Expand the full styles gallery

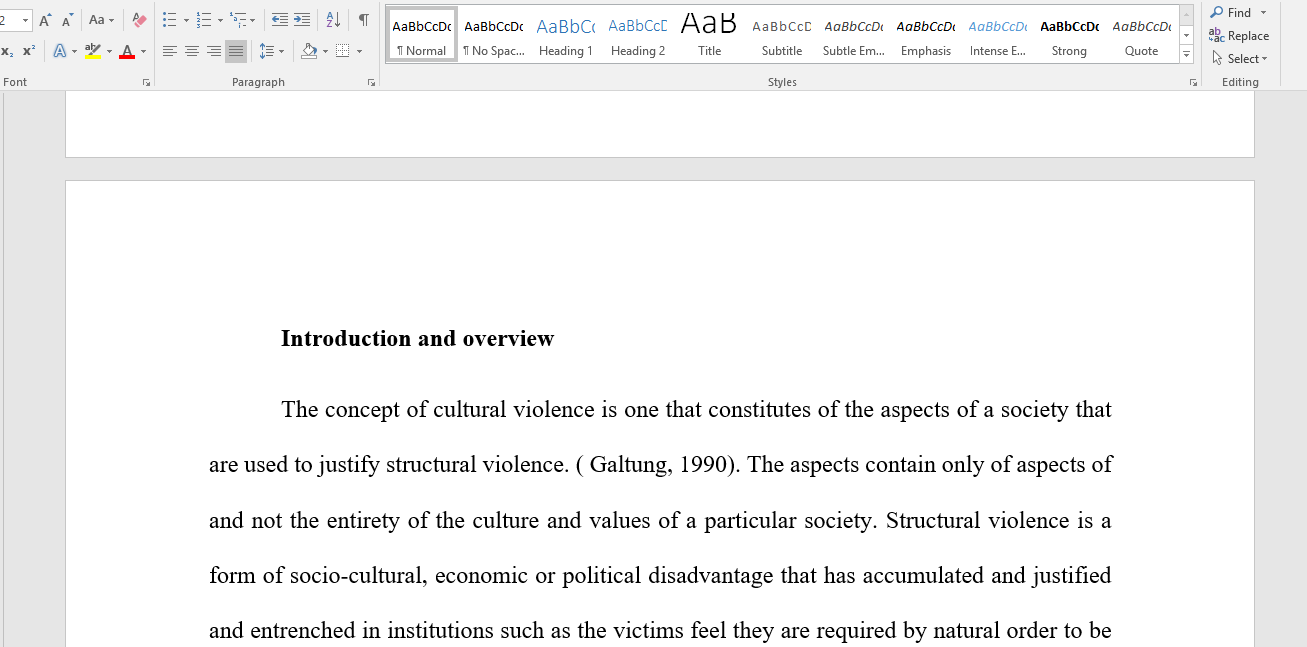click(x=1187, y=55)
